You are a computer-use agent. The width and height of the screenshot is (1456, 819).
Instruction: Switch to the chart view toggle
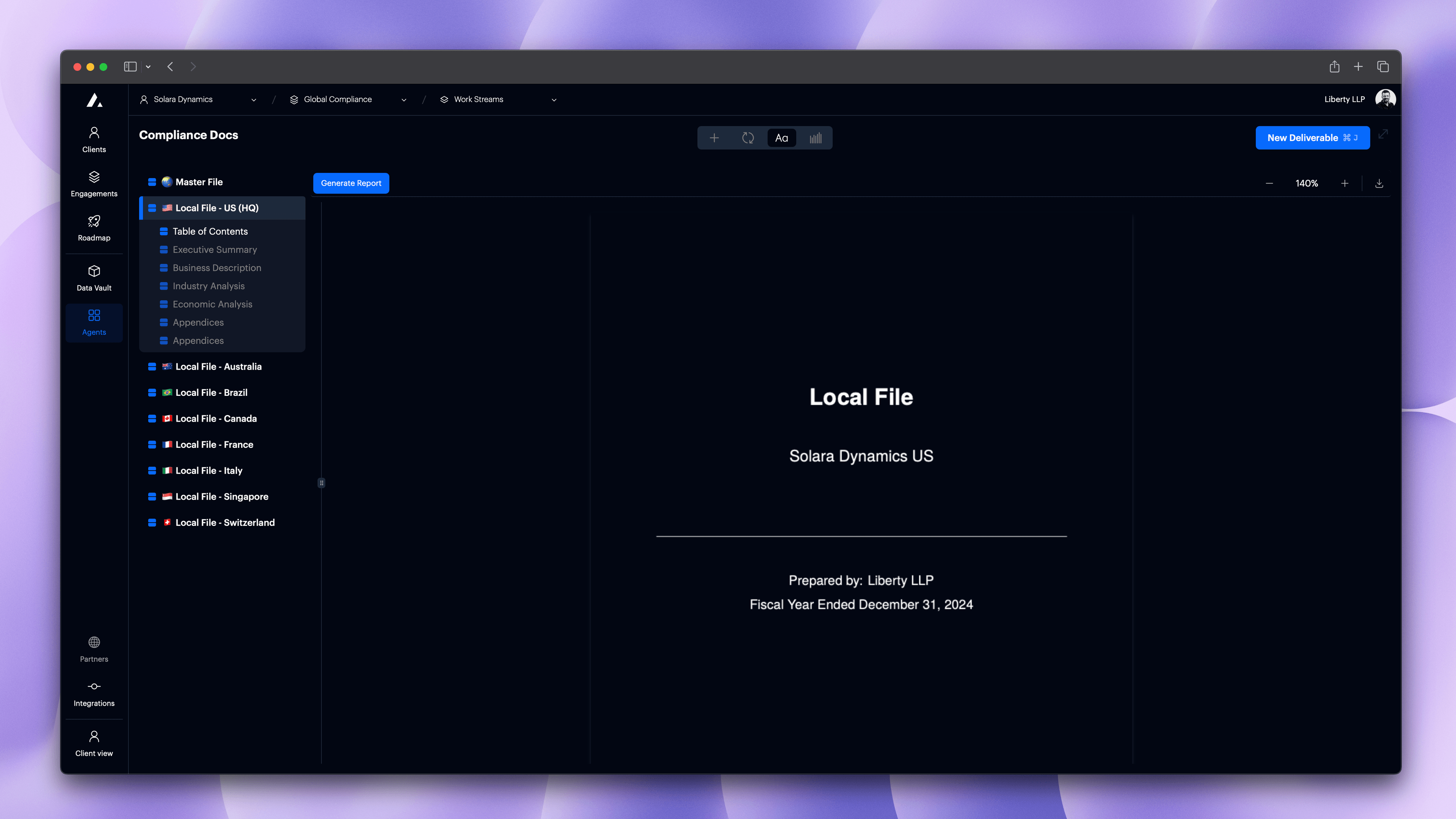pos(815,137)
